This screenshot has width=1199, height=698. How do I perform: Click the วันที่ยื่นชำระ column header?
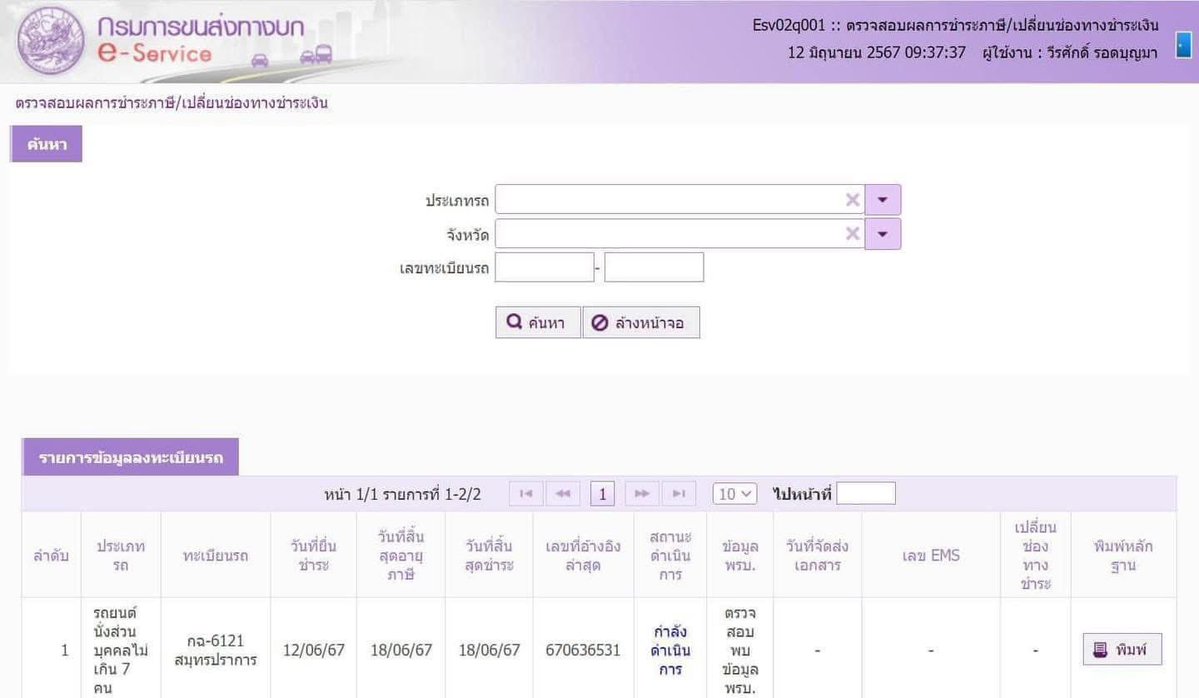(x=314, y=555)
